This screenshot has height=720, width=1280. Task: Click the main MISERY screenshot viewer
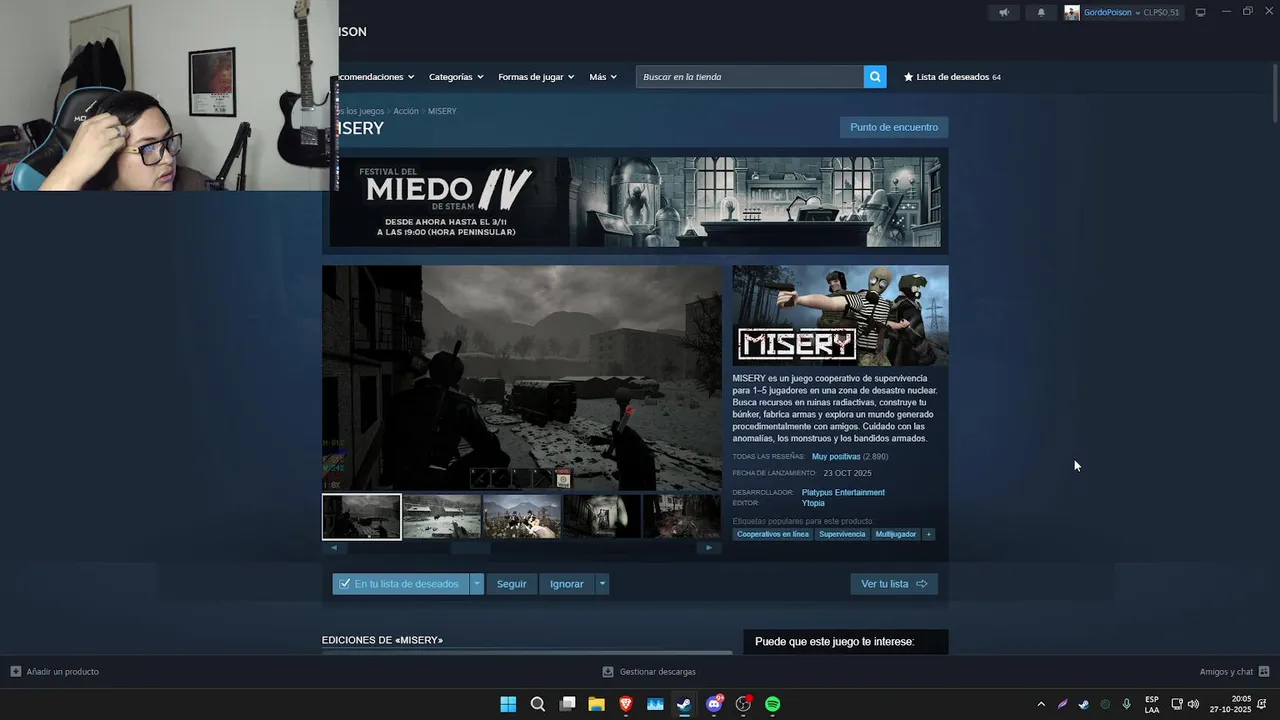pyautogui.click(x=522, y=378)
